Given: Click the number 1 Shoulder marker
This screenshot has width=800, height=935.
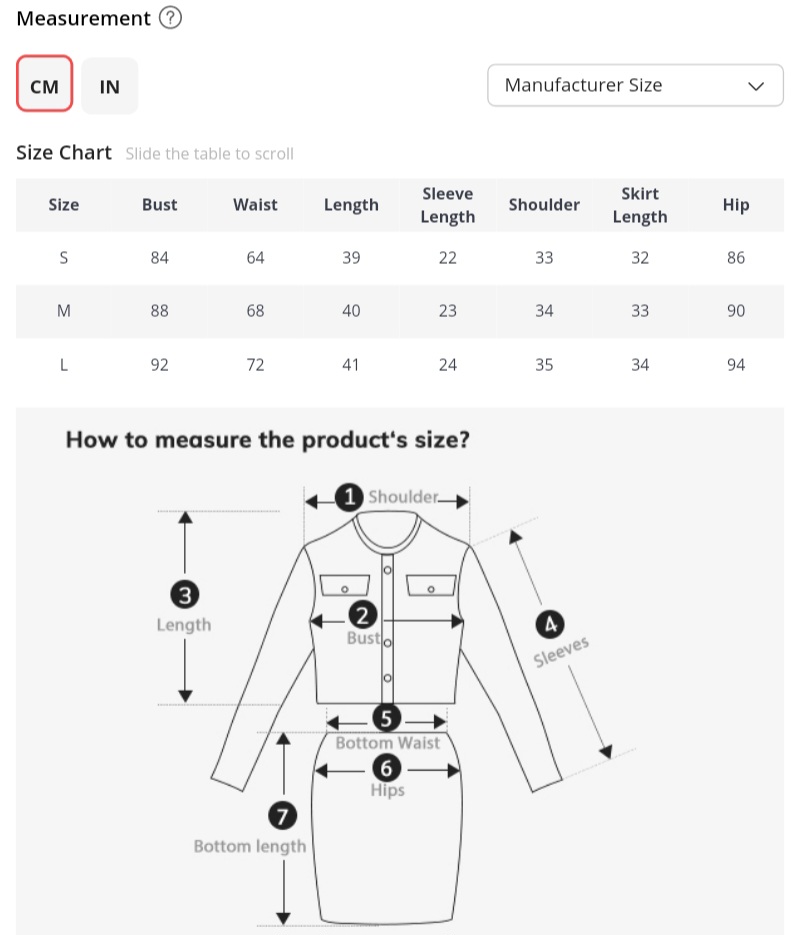Looking at the screenshot, I should [x=348, y=497].
